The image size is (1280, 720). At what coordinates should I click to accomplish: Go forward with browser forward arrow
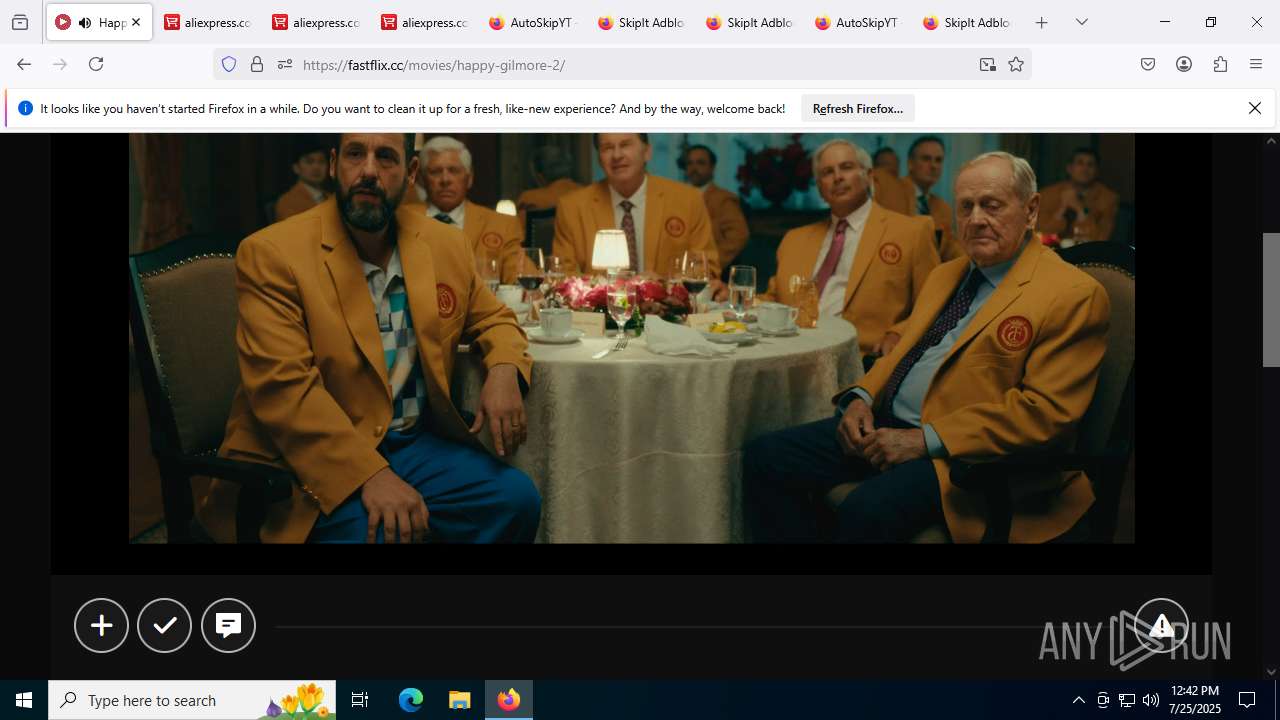point(60,64)
